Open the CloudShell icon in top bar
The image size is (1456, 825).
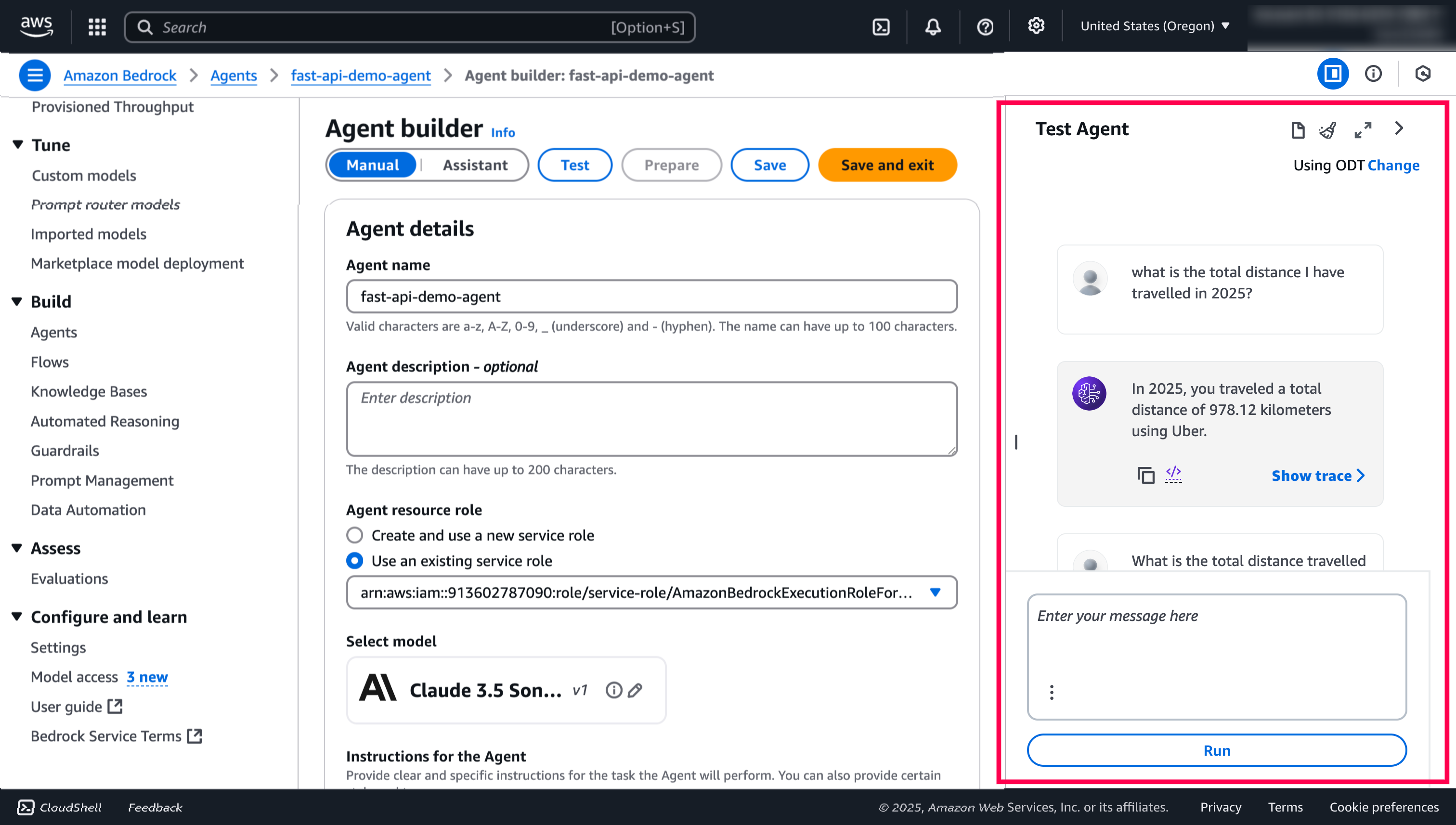click(881, 26)
